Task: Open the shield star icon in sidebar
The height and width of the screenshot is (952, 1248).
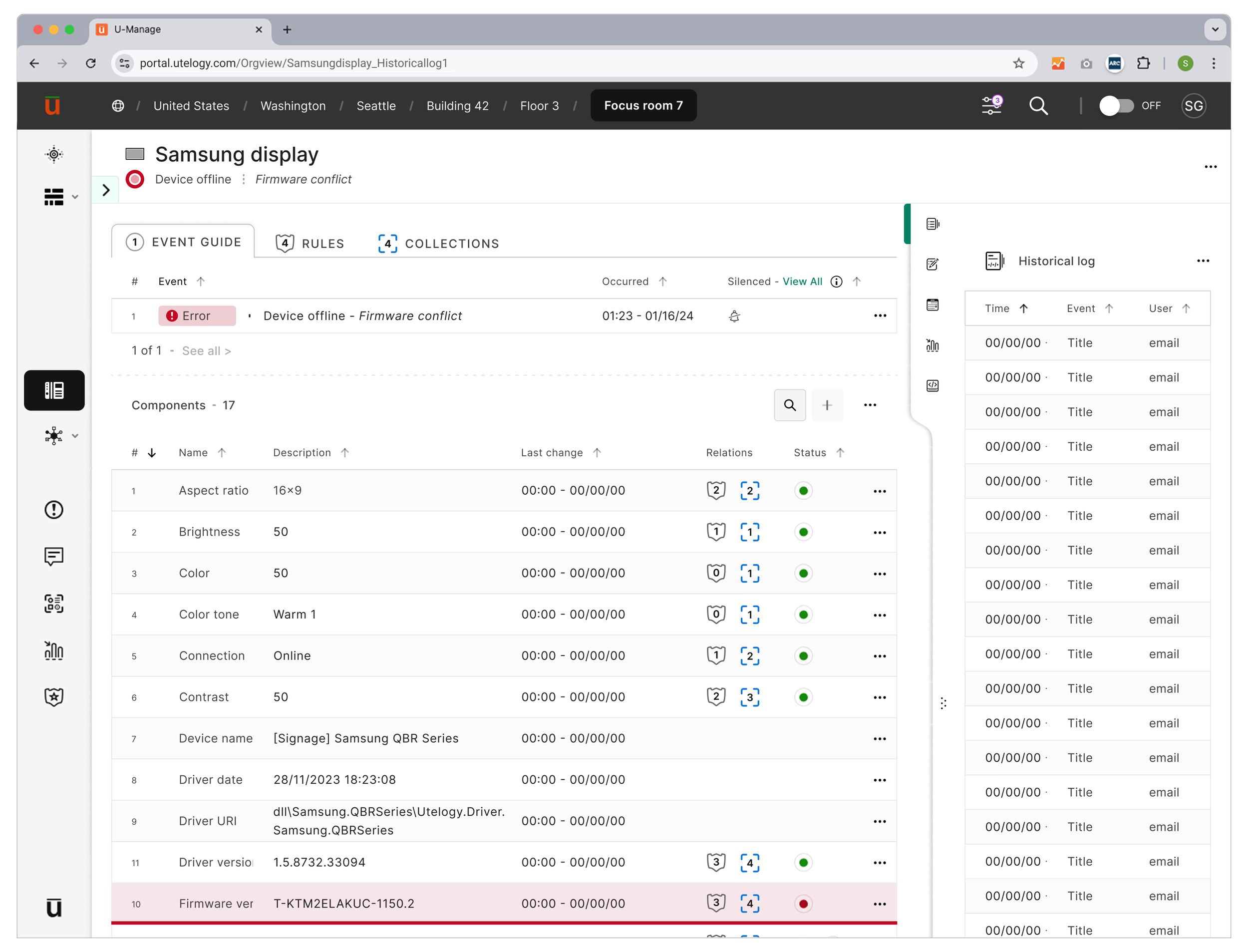Action: click(x=54, y=697)
